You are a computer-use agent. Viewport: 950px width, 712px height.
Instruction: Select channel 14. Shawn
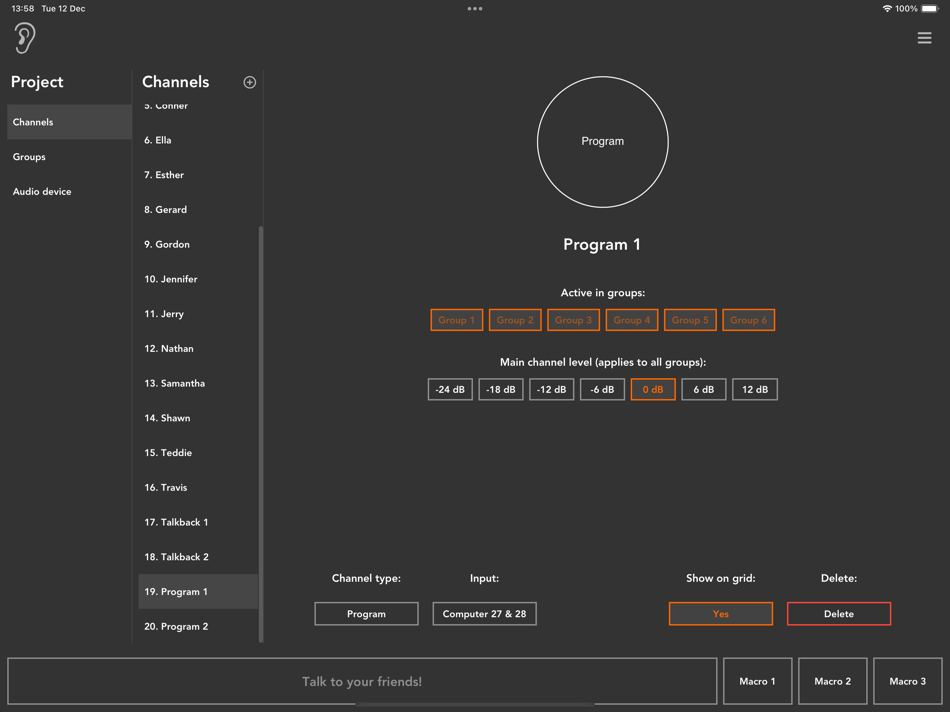(x=198, y=418)
